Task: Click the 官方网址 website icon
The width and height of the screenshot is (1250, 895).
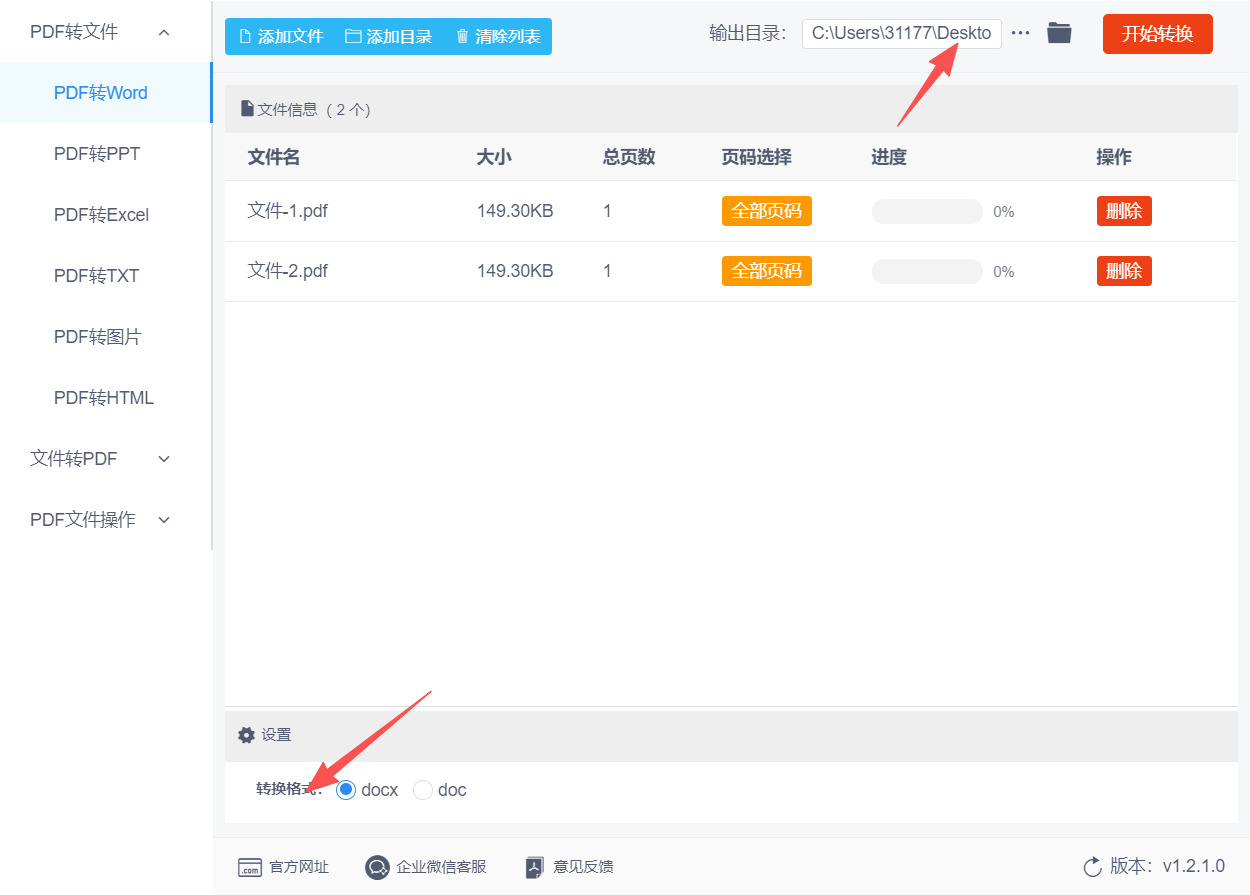Action: [249, 867]
